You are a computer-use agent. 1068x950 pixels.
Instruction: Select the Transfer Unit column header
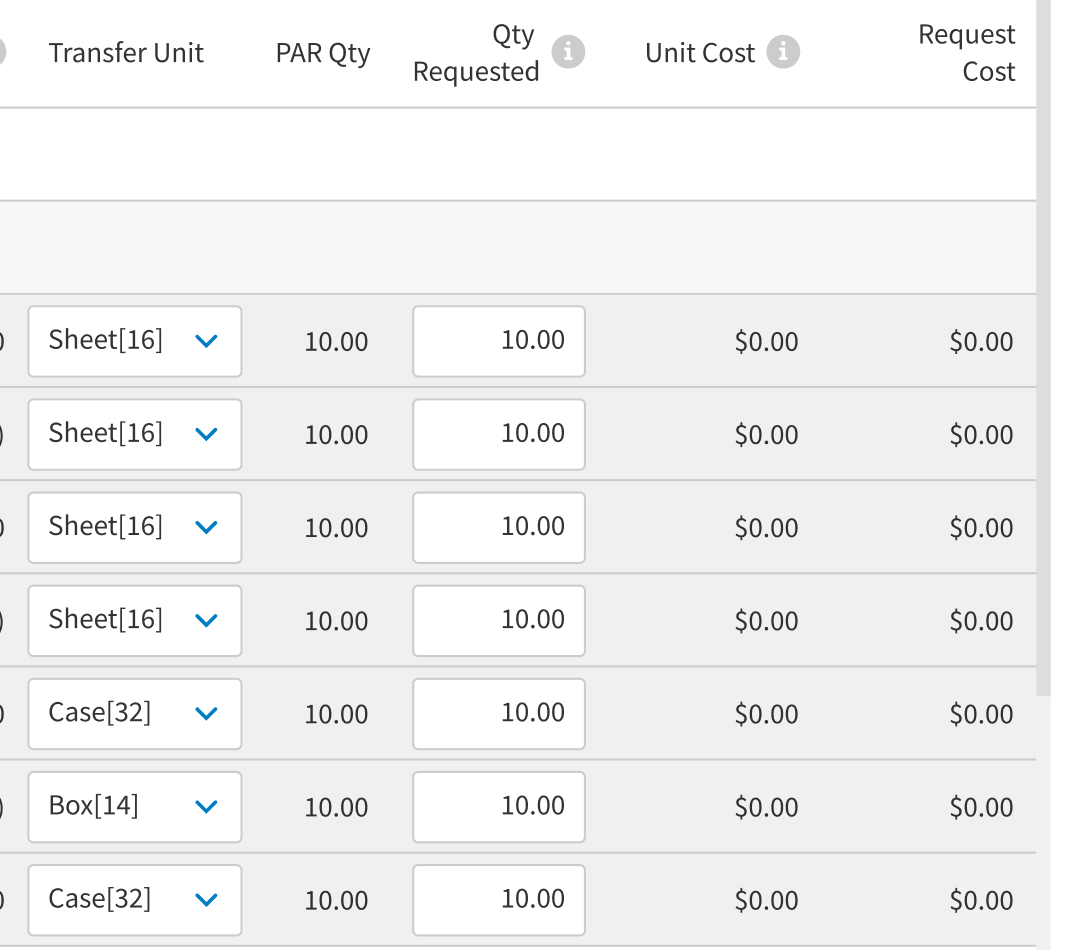[126, 52]
